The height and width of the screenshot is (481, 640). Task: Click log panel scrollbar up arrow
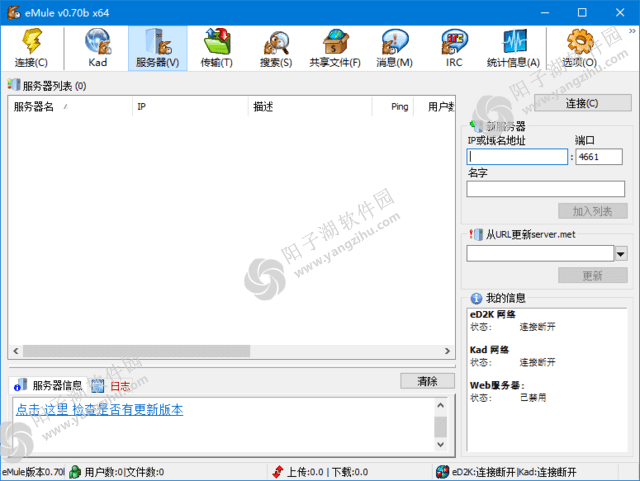(x=440, y=405)
